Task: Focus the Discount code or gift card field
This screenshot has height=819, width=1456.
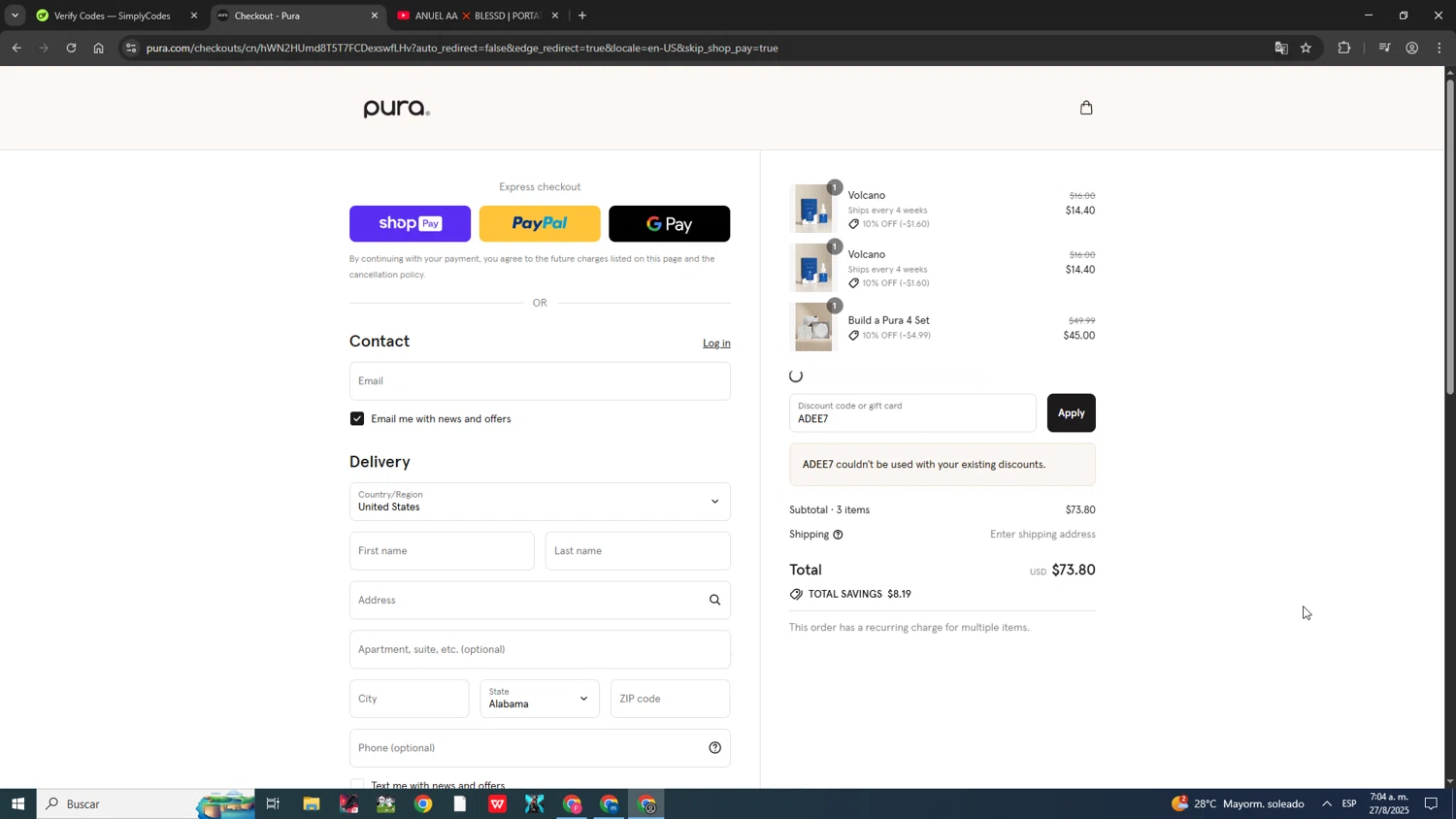Action: pos(912,413)
